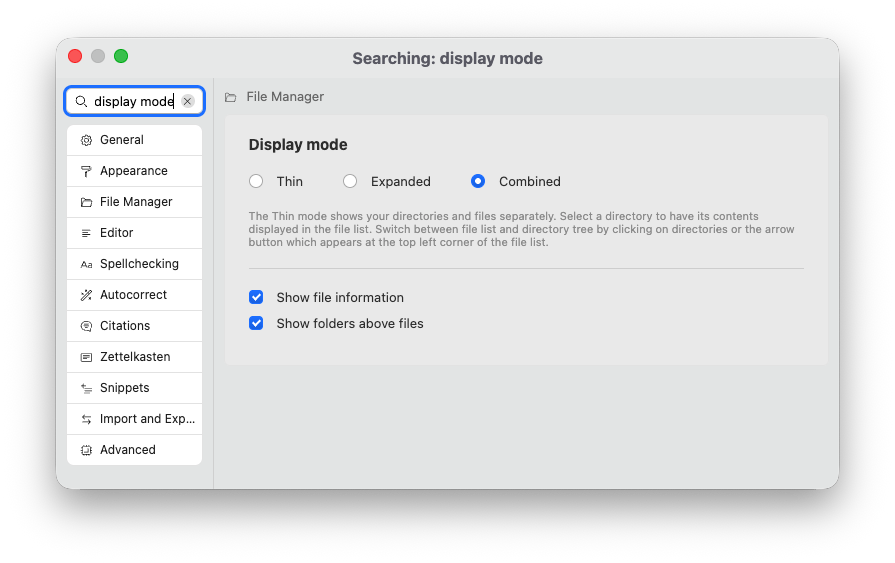
Task: Close the preferences window with red button
Action: 75,56
